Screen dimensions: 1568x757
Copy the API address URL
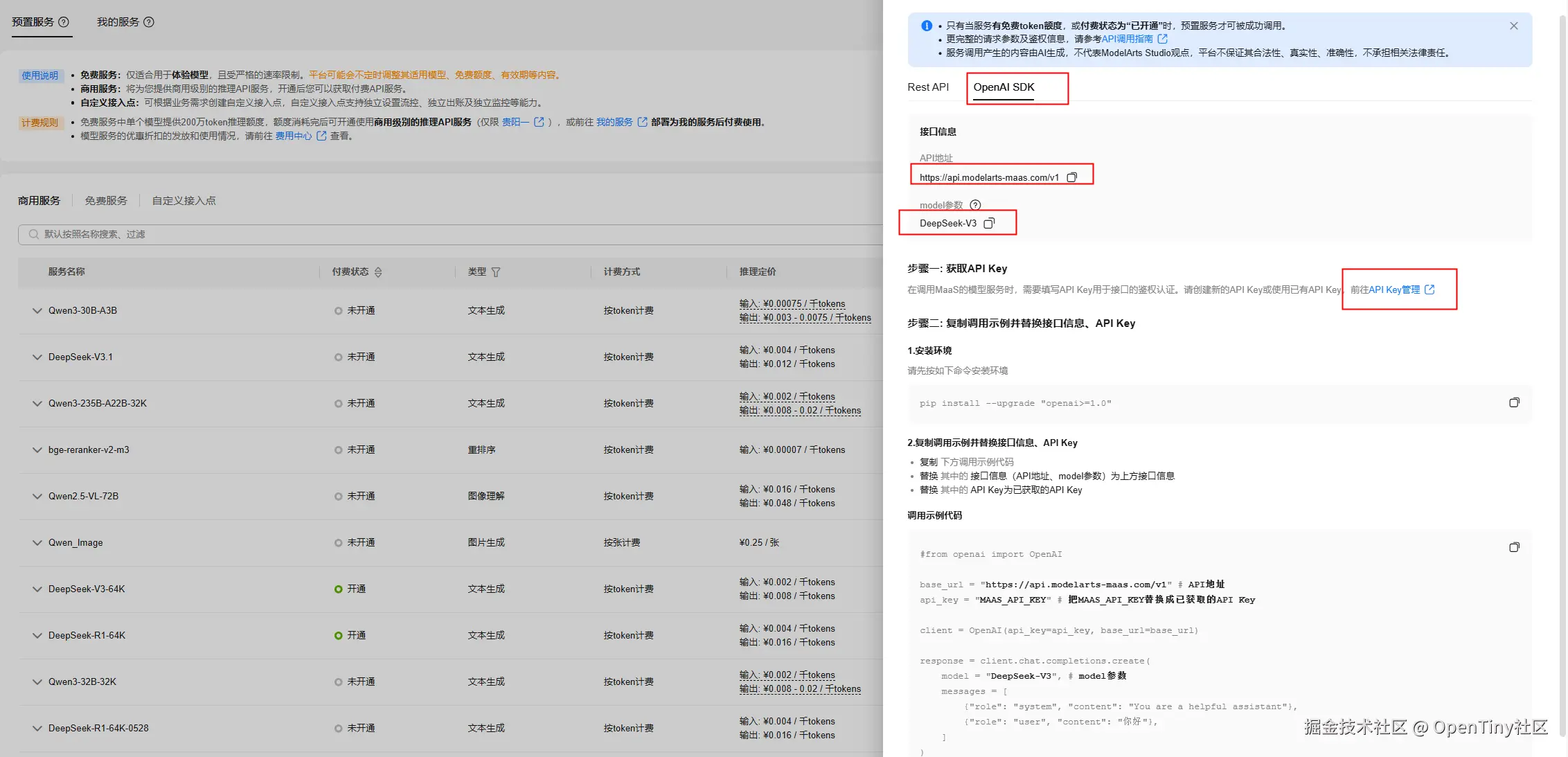coord(1071,177)
